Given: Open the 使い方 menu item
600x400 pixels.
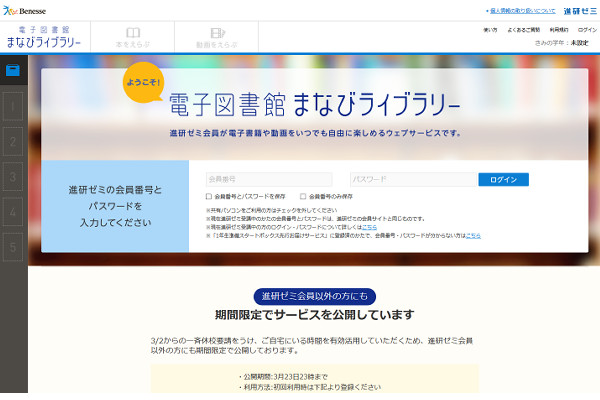Looking at the screenshot, I should [490, 30].
